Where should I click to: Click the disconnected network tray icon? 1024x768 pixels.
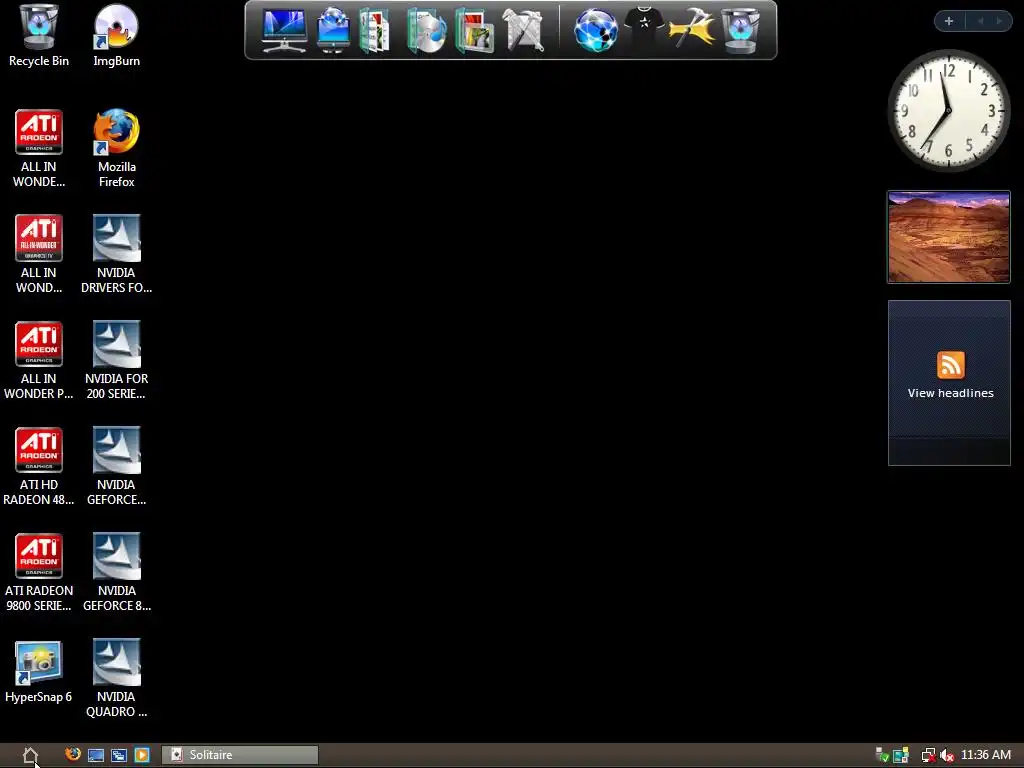(928, 756)
